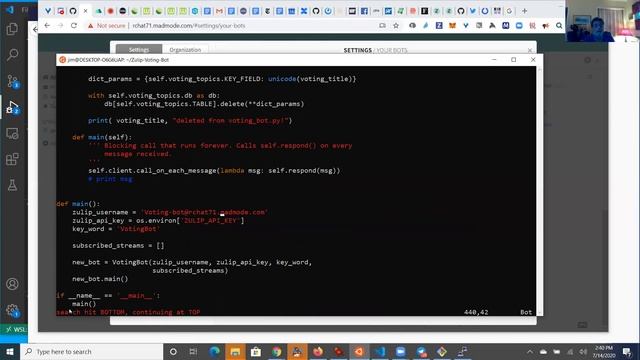The height and width of the screenshot is (360, 640).
Task: Click the Ubuntu icon in terminal title bar
Action: pos(62,60)
